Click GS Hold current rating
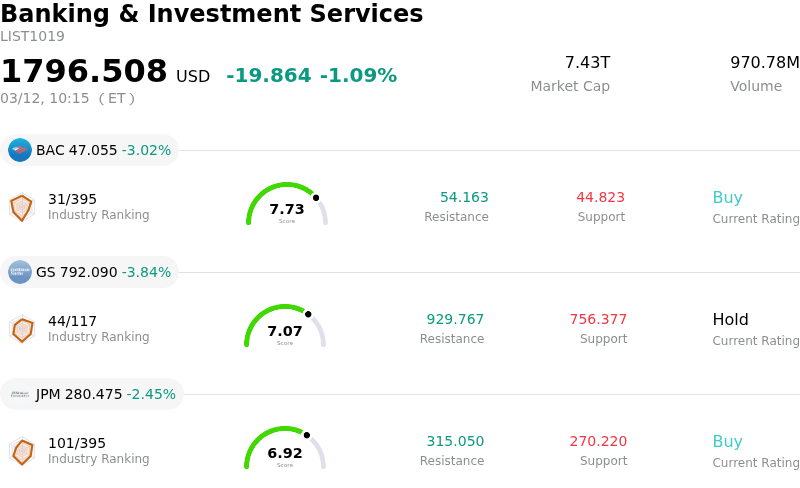800x488 pixels. pos(730,320)
